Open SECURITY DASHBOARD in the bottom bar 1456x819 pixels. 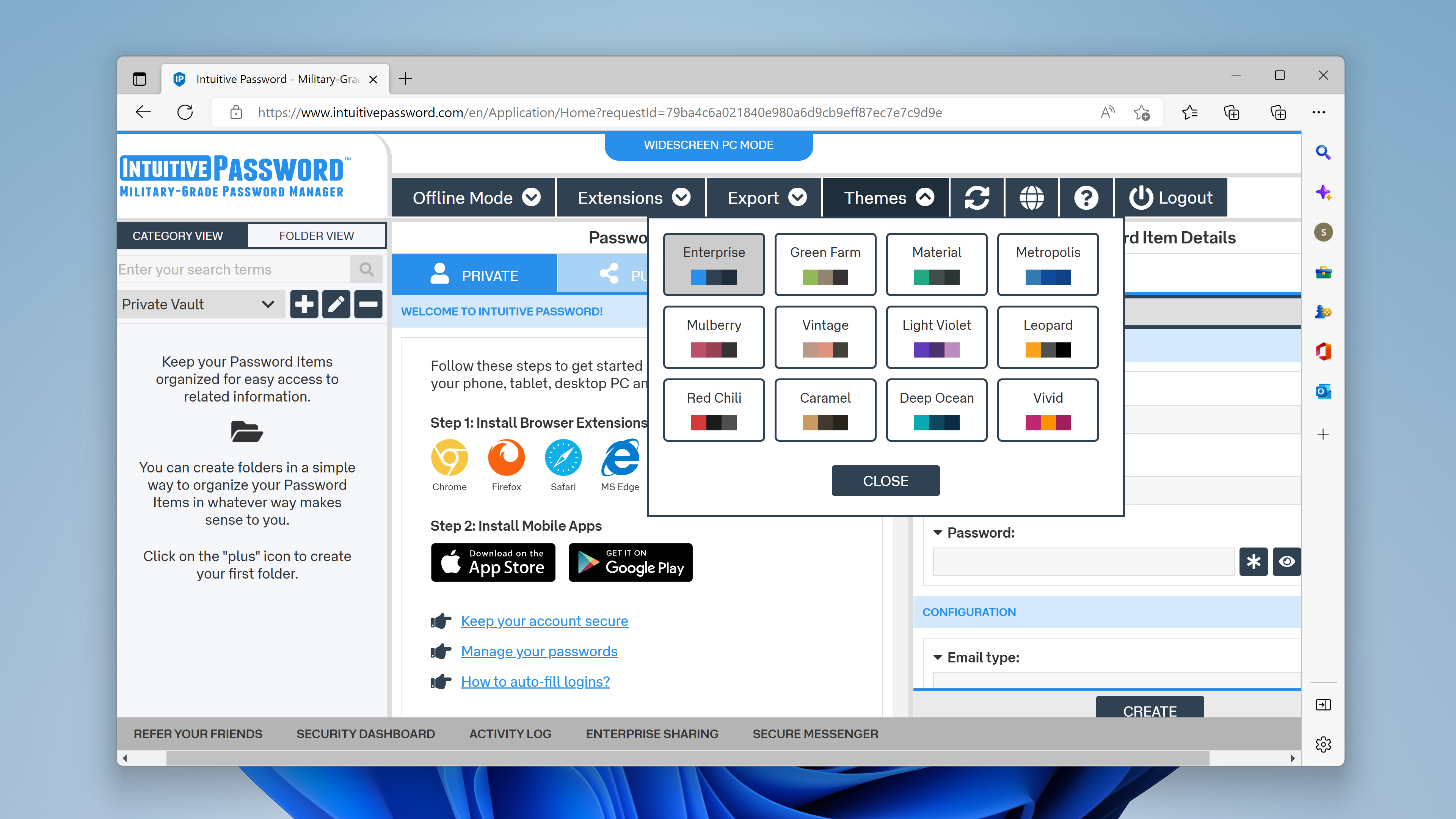(366, 734)
